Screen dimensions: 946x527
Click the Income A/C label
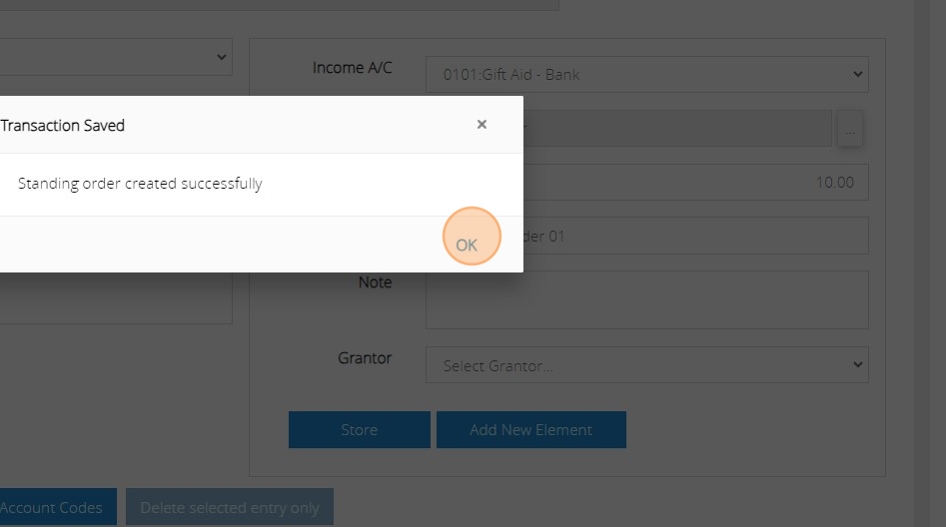pos(352,68)
